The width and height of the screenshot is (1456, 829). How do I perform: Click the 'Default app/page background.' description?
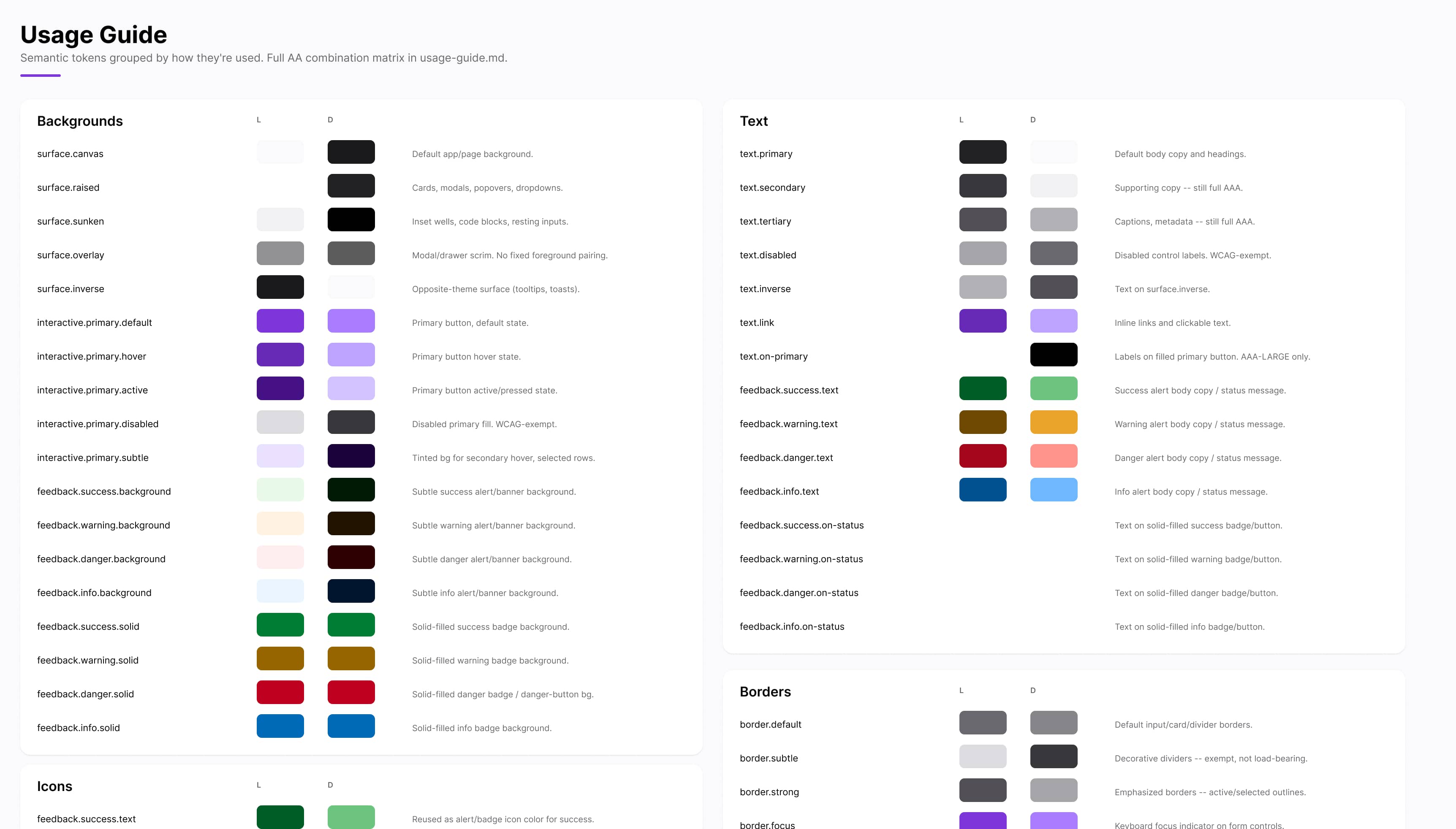coord(473,154)
